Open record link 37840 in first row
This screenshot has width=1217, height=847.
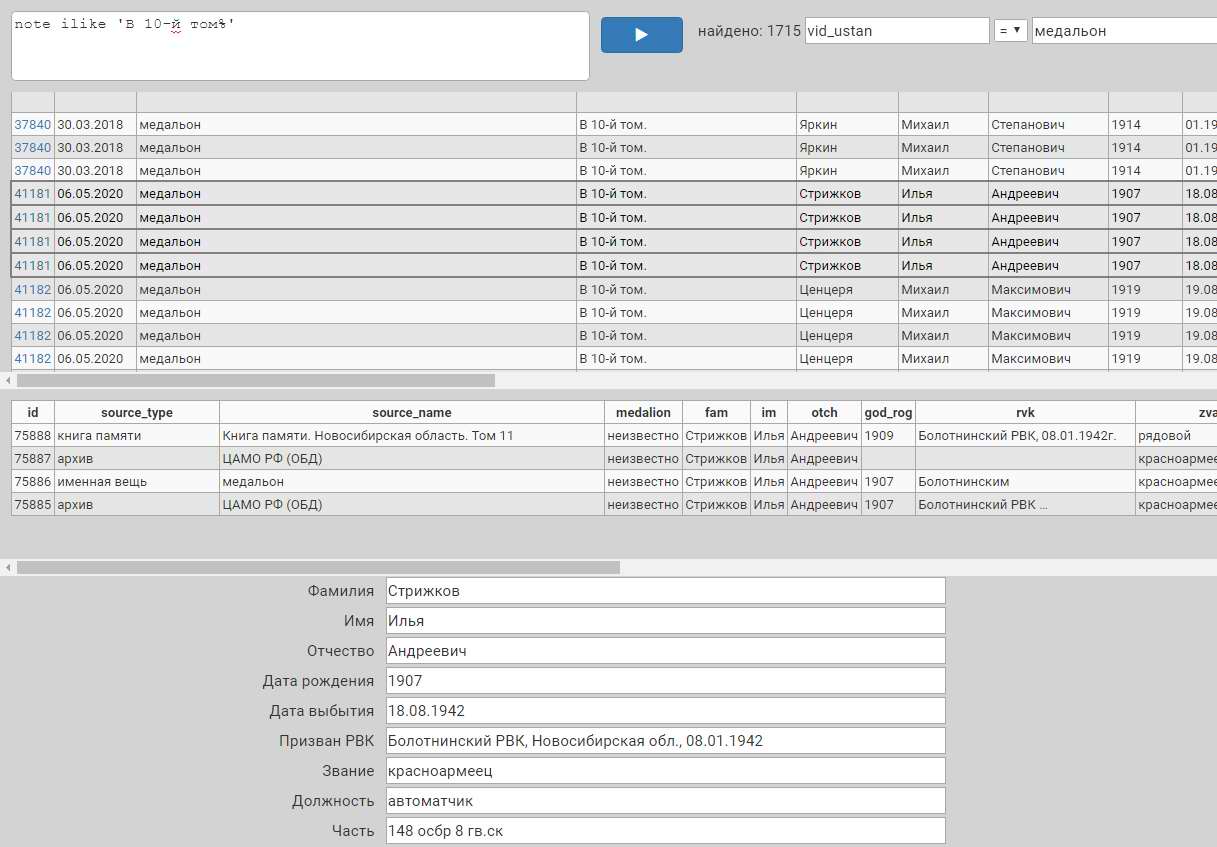32,125
